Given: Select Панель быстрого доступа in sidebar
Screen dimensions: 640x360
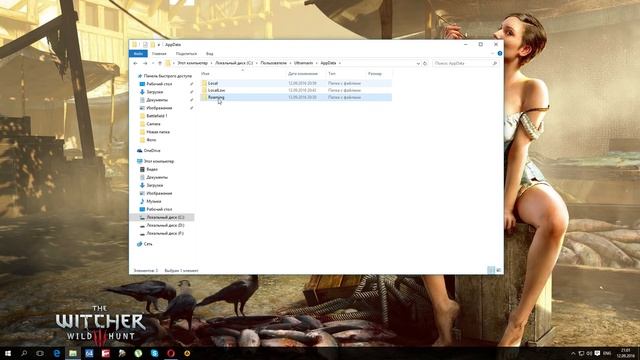Looking at the screenshot, I should tap(167, 76).
